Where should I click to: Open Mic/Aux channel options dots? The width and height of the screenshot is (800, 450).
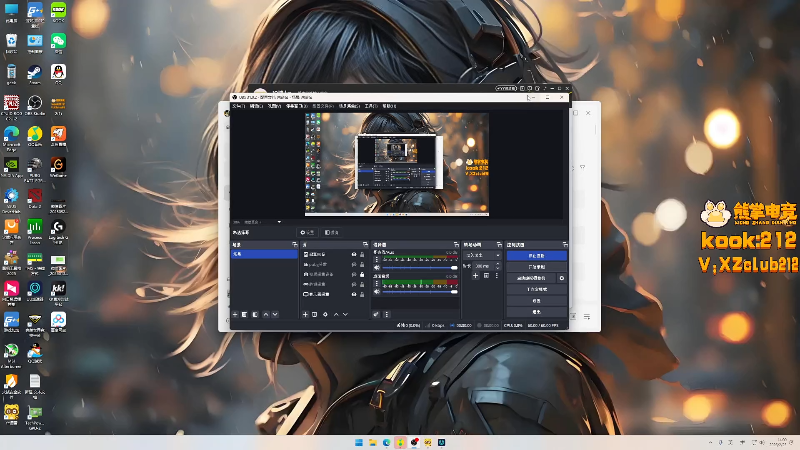[377, 259]
